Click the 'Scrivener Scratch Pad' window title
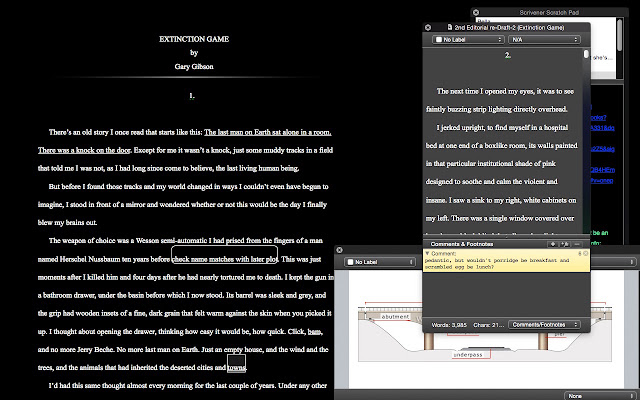The image size is (640, 400). [x=549, y=13]
